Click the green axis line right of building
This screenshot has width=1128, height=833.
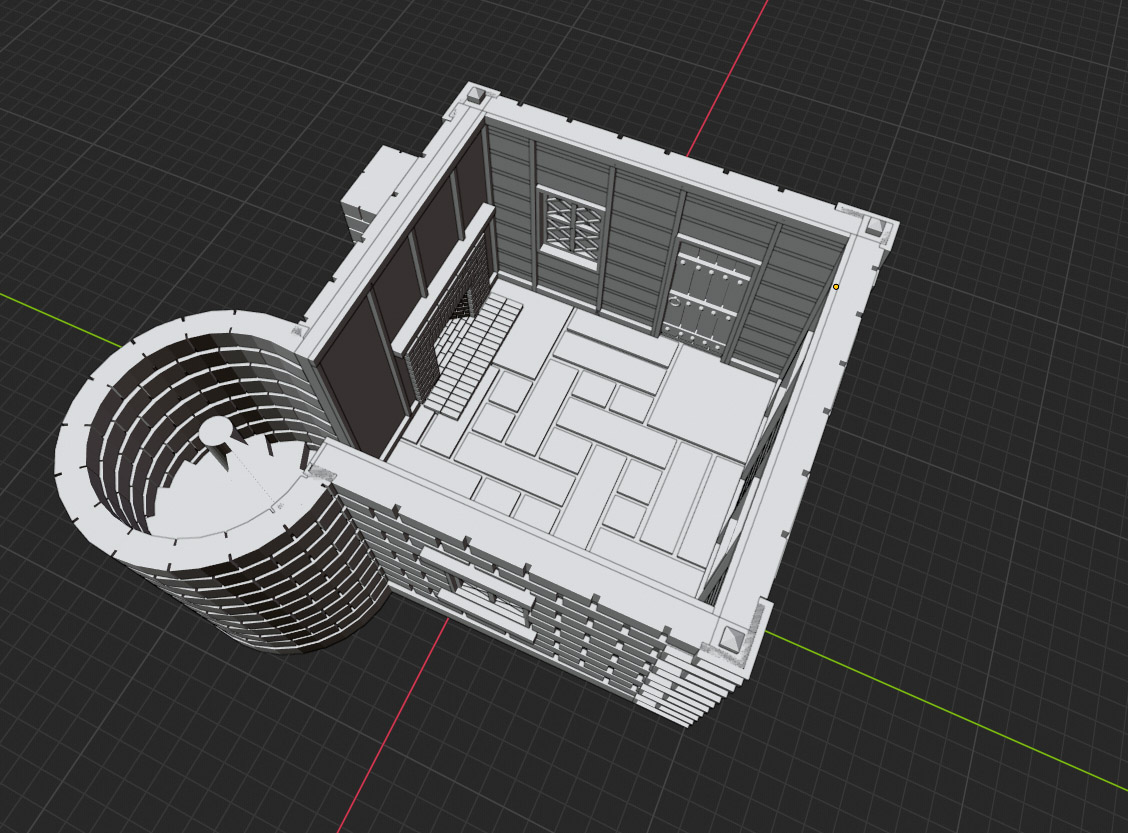coord(950,712)
